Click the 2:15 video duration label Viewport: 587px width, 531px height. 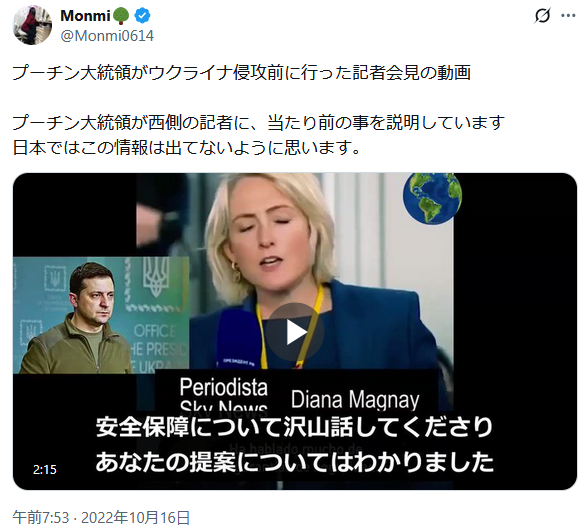[45, 470]
